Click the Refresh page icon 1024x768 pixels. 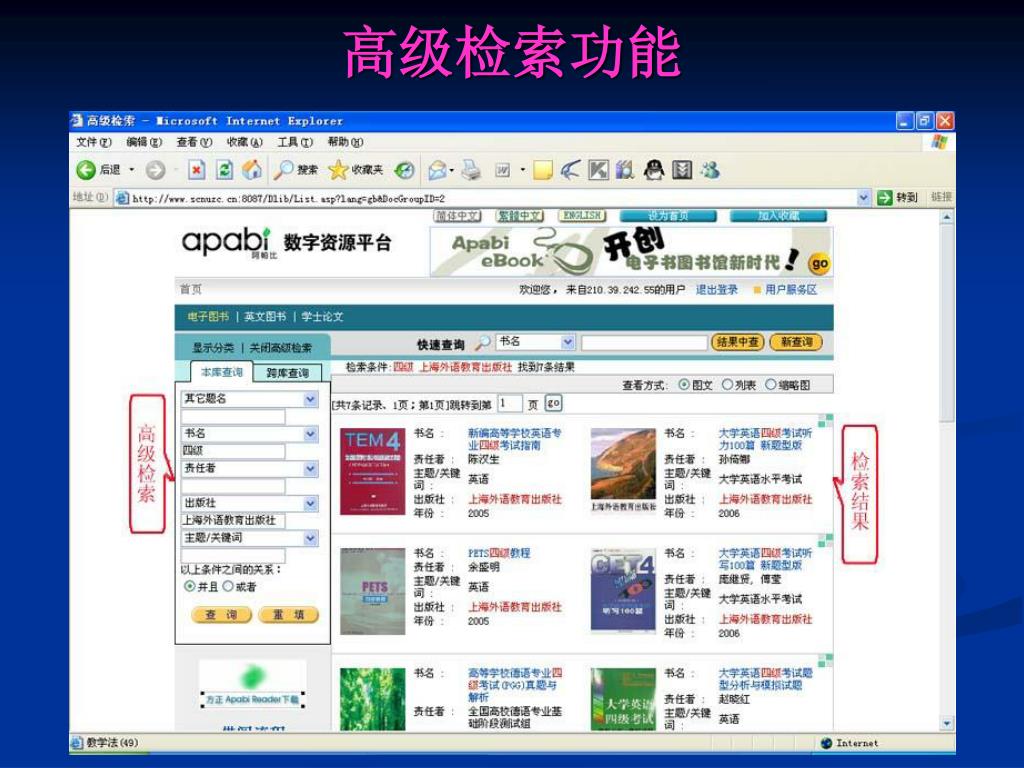pos(225,170)
